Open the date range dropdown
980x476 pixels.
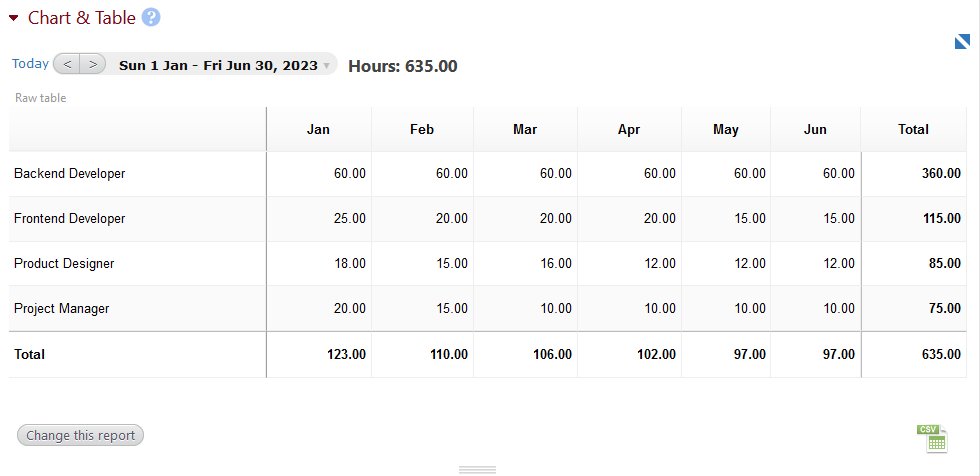point(224,65)
